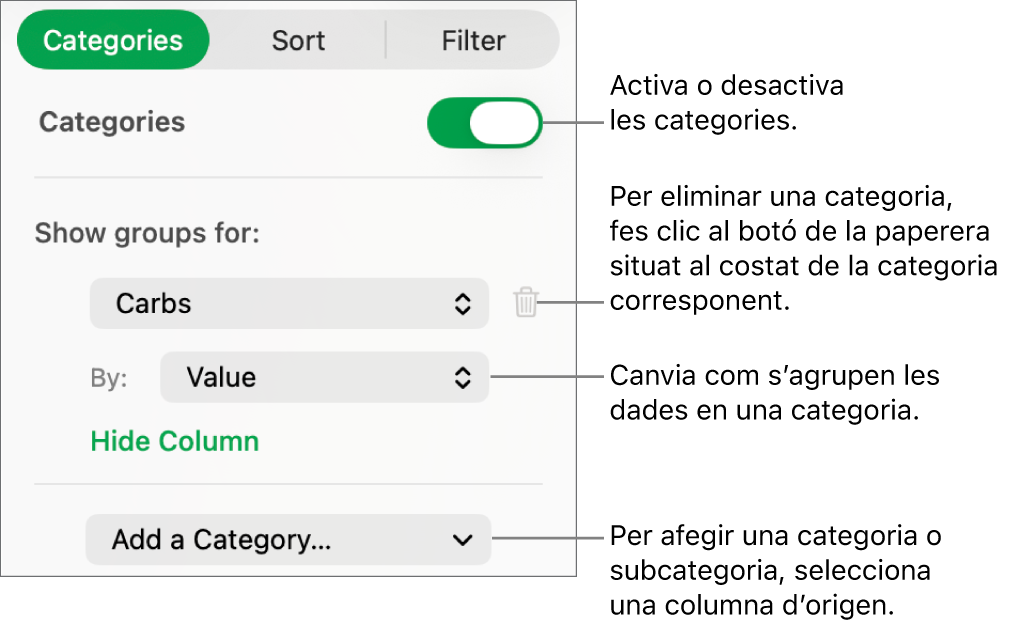Open the Carbs category selector
This screenshot has width=1012, height=625.
pyautogui.click(x=289, y=303)
